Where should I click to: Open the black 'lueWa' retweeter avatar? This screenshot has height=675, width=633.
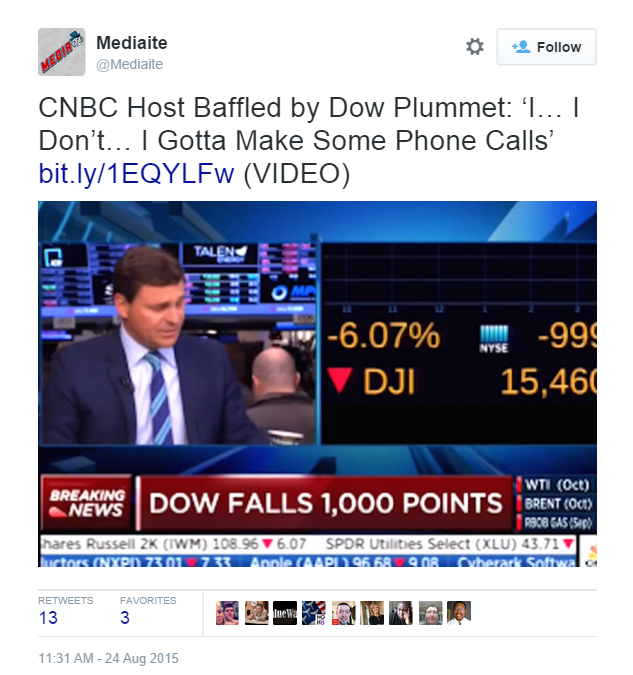(x=285, y=613)
